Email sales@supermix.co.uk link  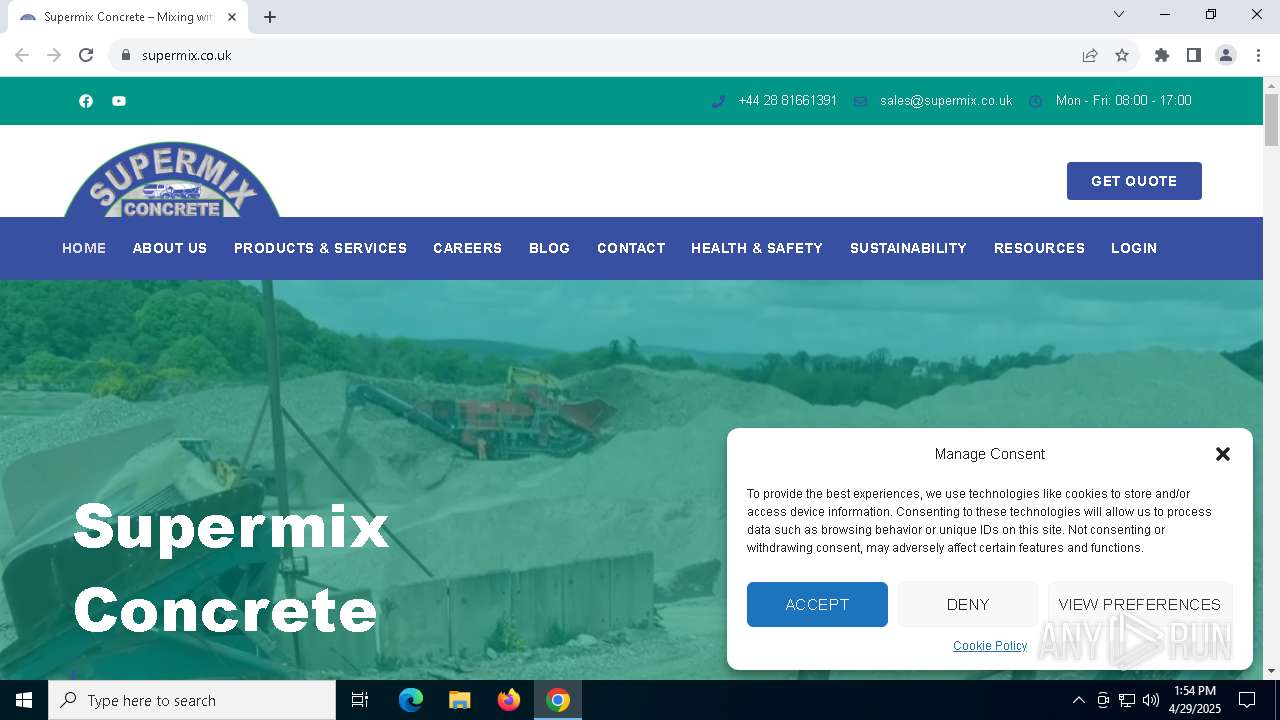[x=946, y=101]
